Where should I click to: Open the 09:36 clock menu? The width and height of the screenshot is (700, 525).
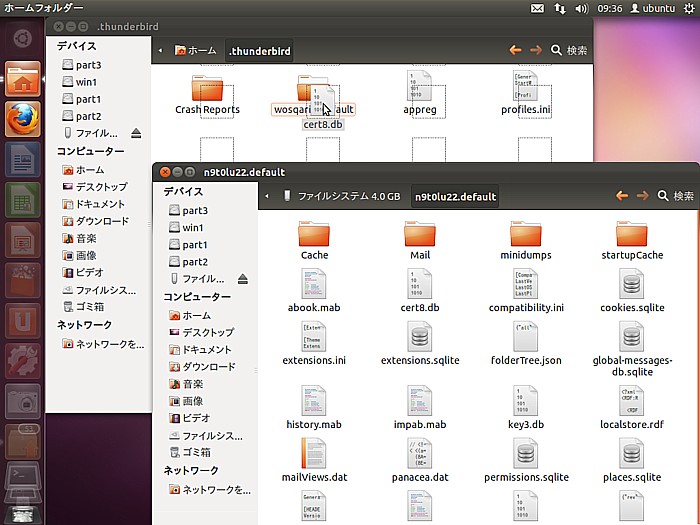pos(610,8)
